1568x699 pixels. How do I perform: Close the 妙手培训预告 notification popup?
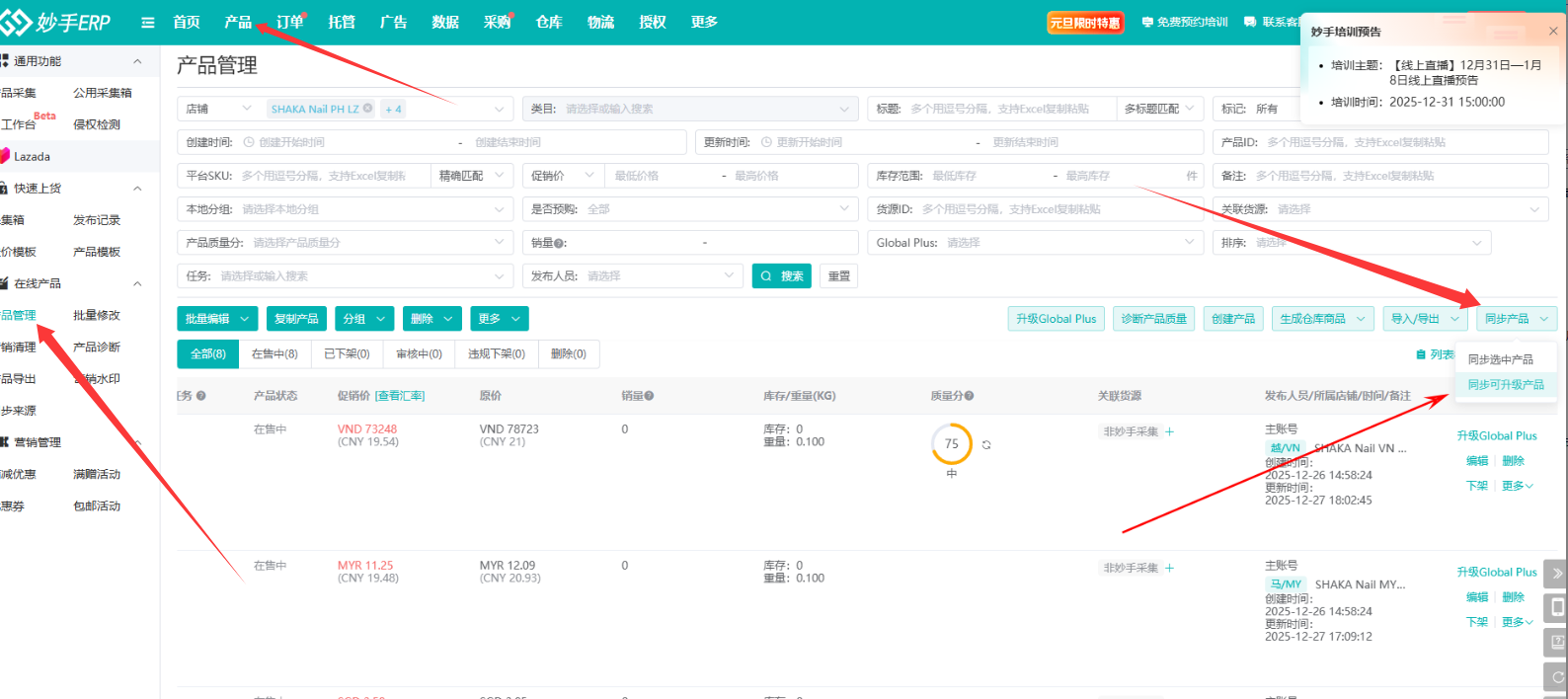(1552, 32)
